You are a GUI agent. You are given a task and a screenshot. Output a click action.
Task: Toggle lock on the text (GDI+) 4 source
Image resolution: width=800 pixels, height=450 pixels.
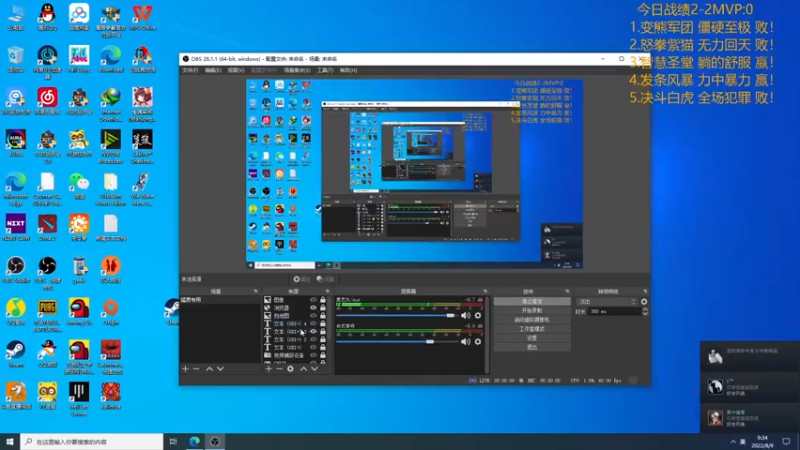coord(322,323)
